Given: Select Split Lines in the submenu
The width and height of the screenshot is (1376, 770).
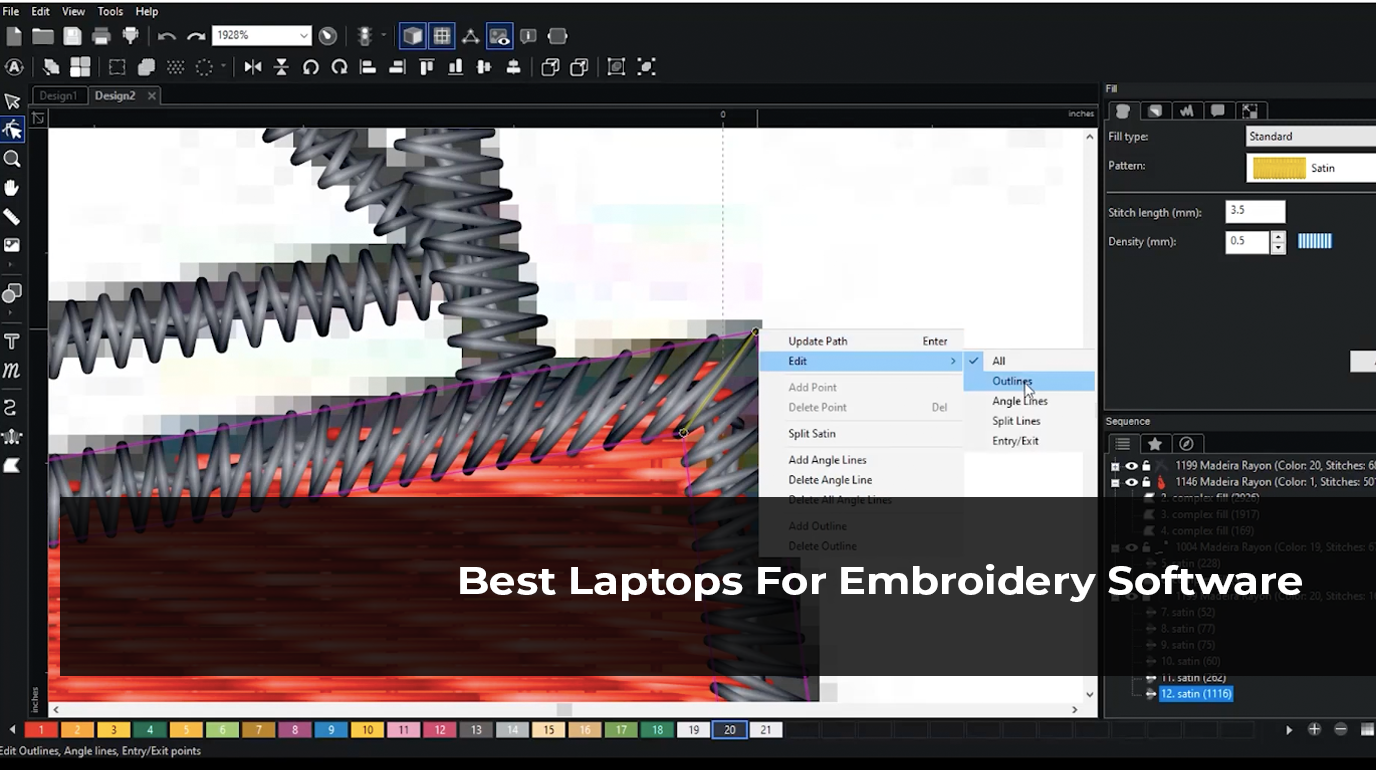Looking at the screenshot, I should pyautogui.click(x=1029, y=421).
